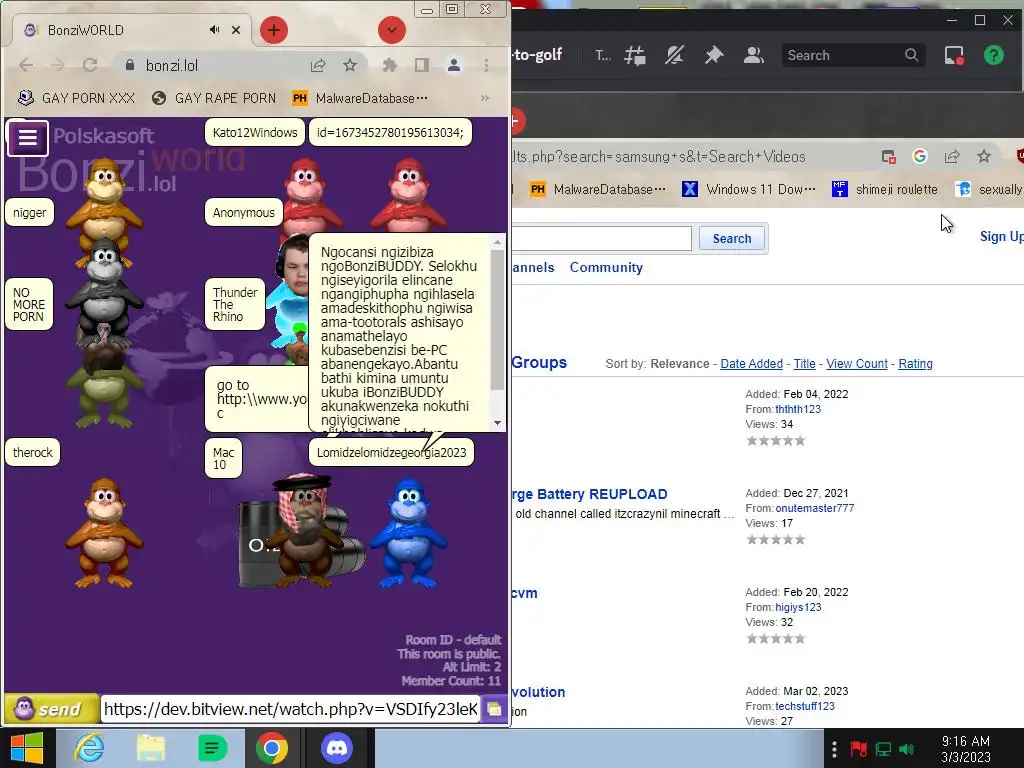Open the BonziWORLD hamburger menu
Screen dimensions: 1024x768
click(x=27, y=138)
